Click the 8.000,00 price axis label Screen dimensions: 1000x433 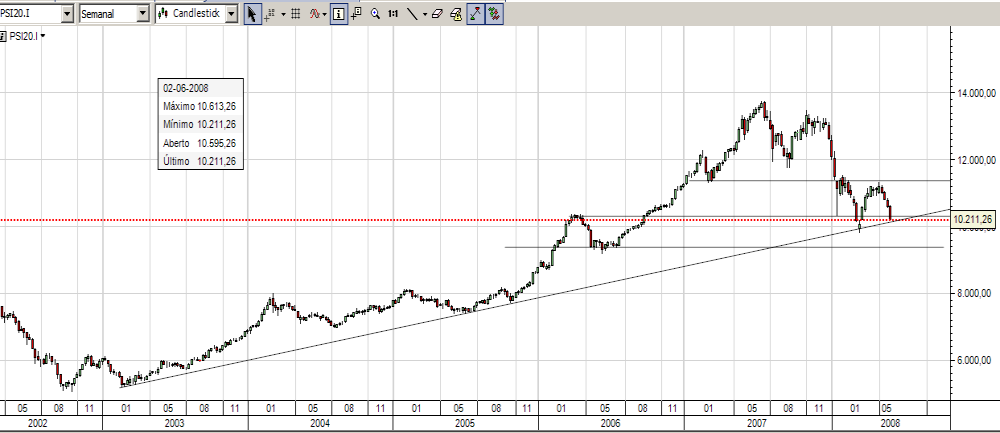tap(976, 293)
